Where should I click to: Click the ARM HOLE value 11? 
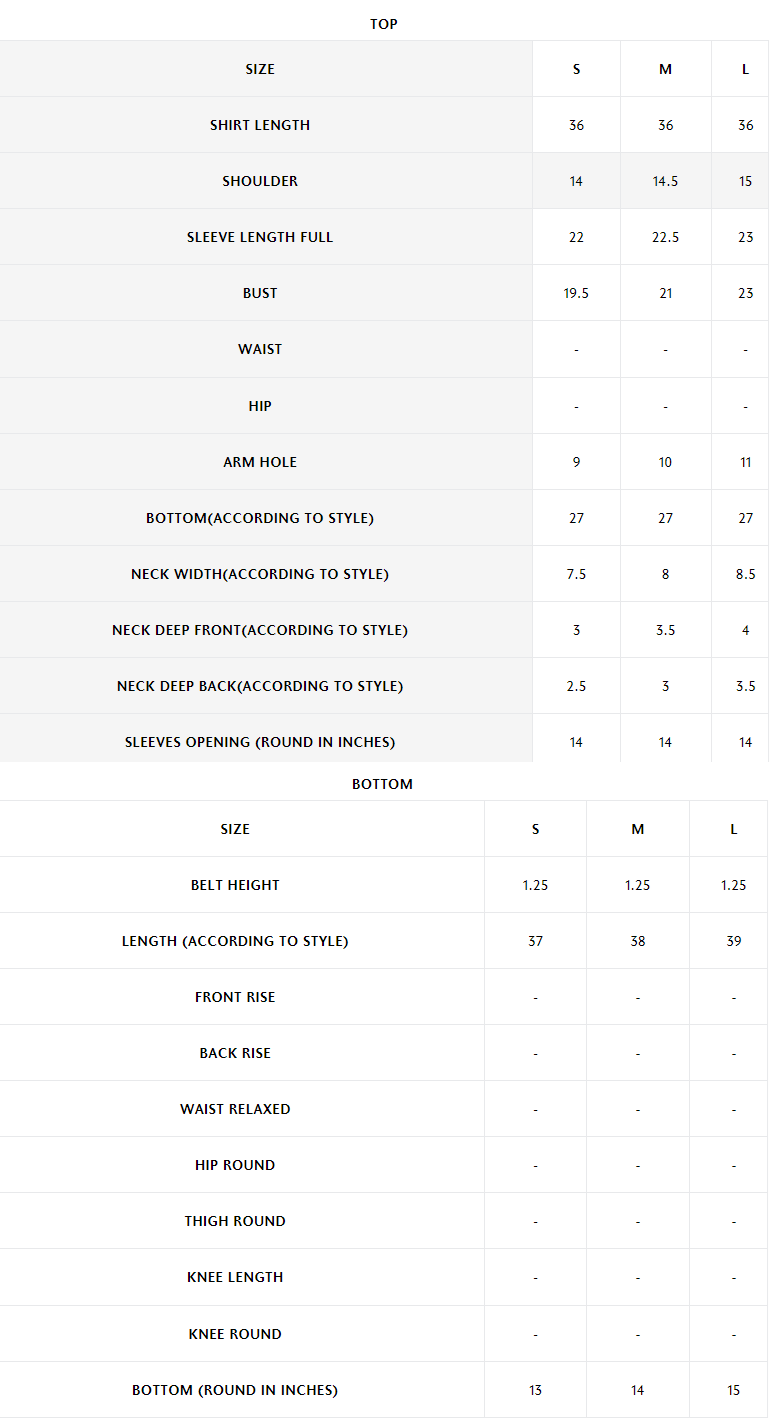[745, 462]
